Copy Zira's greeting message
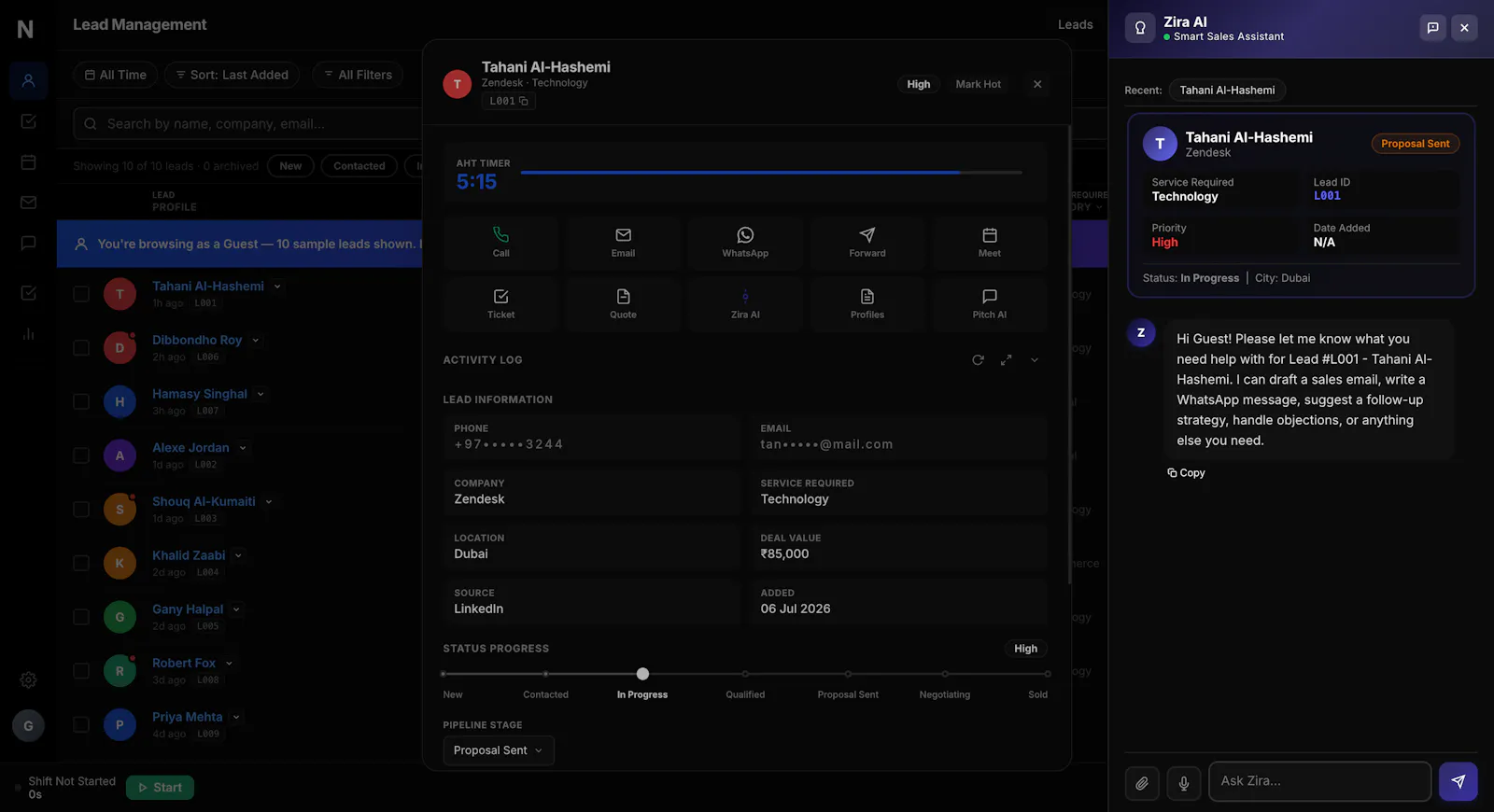Viewport: 1494px width, 812px height. [x=1186, y=473]
